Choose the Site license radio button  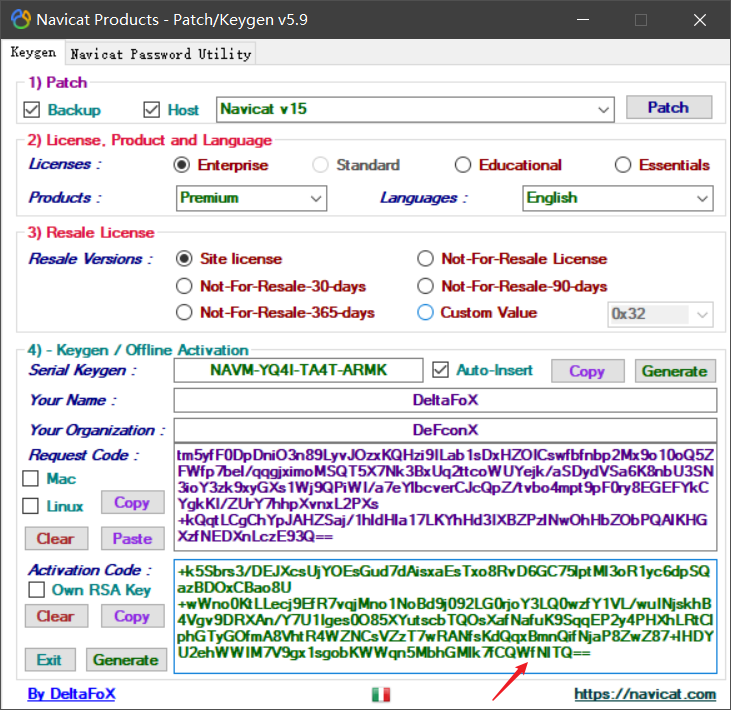click(x=184, y=259)
